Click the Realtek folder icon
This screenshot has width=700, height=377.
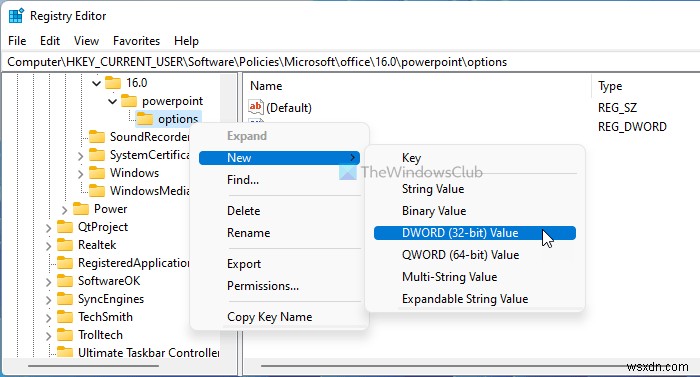click(65, 245)
